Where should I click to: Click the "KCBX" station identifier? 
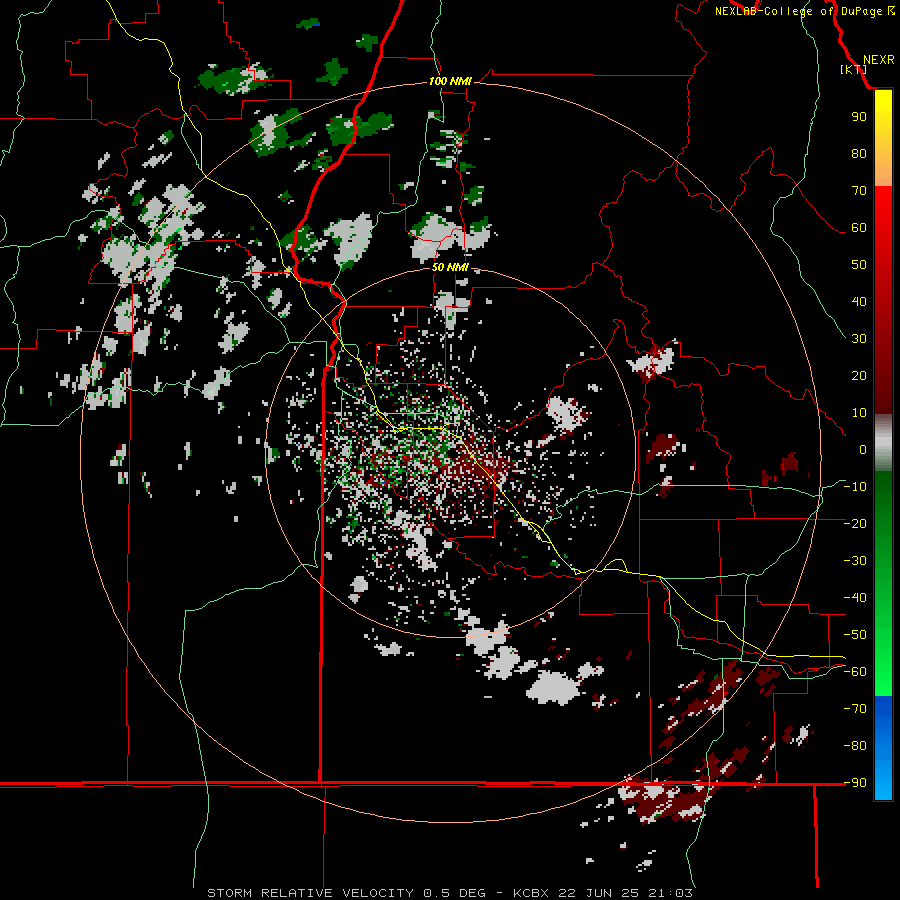click(531, 893)
